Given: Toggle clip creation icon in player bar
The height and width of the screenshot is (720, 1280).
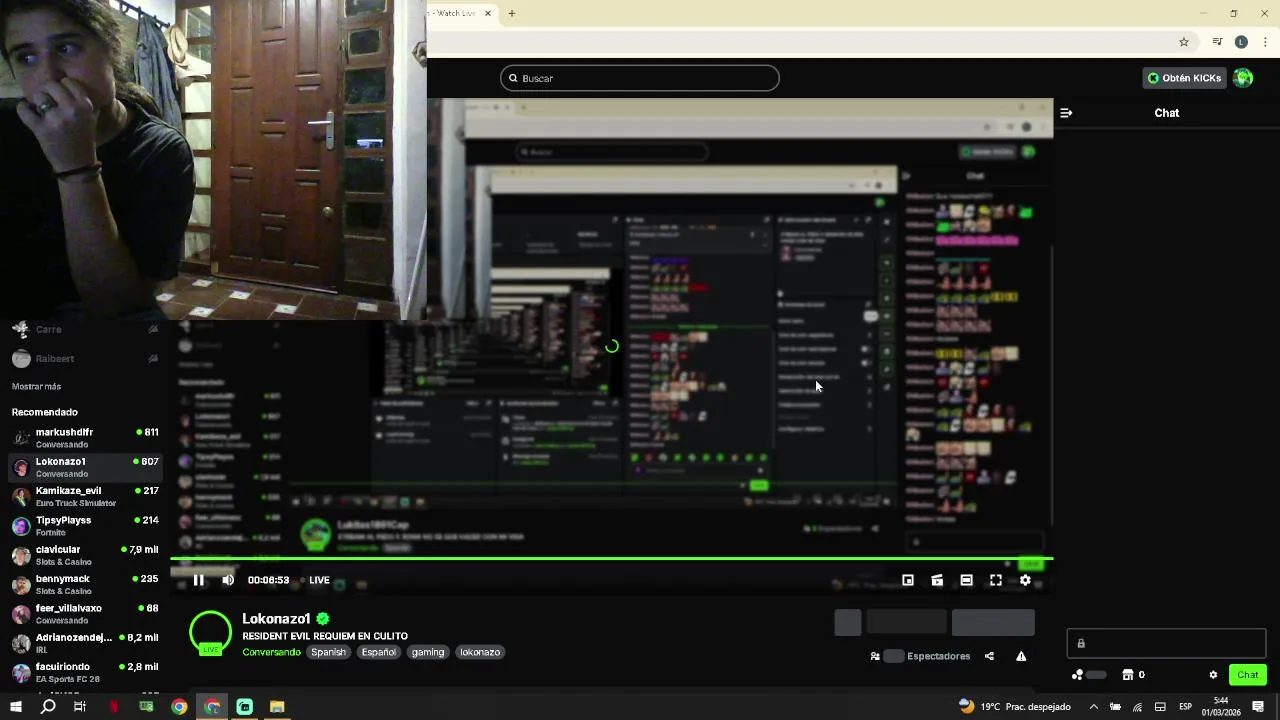Looking at the screenshot, I should [x=937, y=580].
